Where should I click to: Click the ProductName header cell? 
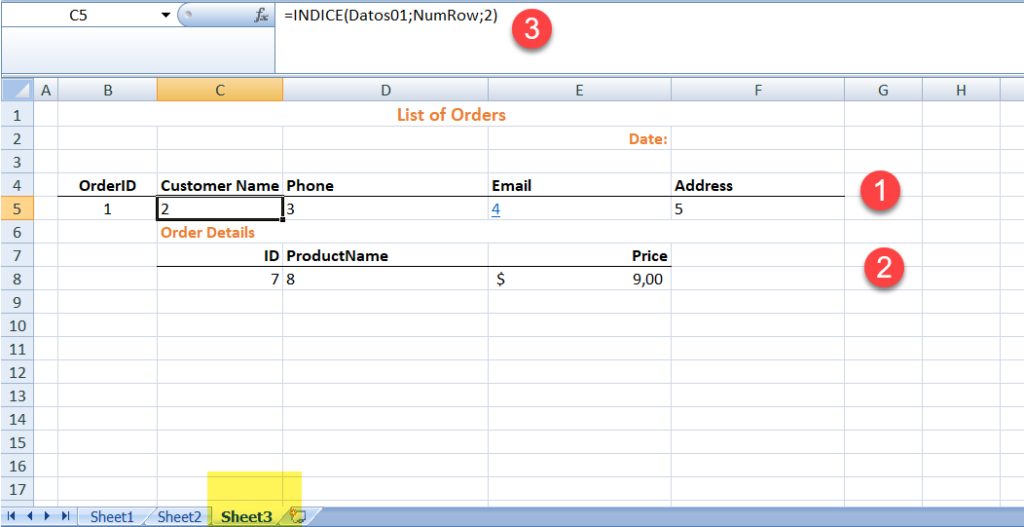pyautogui.click(x=385, y=256)
